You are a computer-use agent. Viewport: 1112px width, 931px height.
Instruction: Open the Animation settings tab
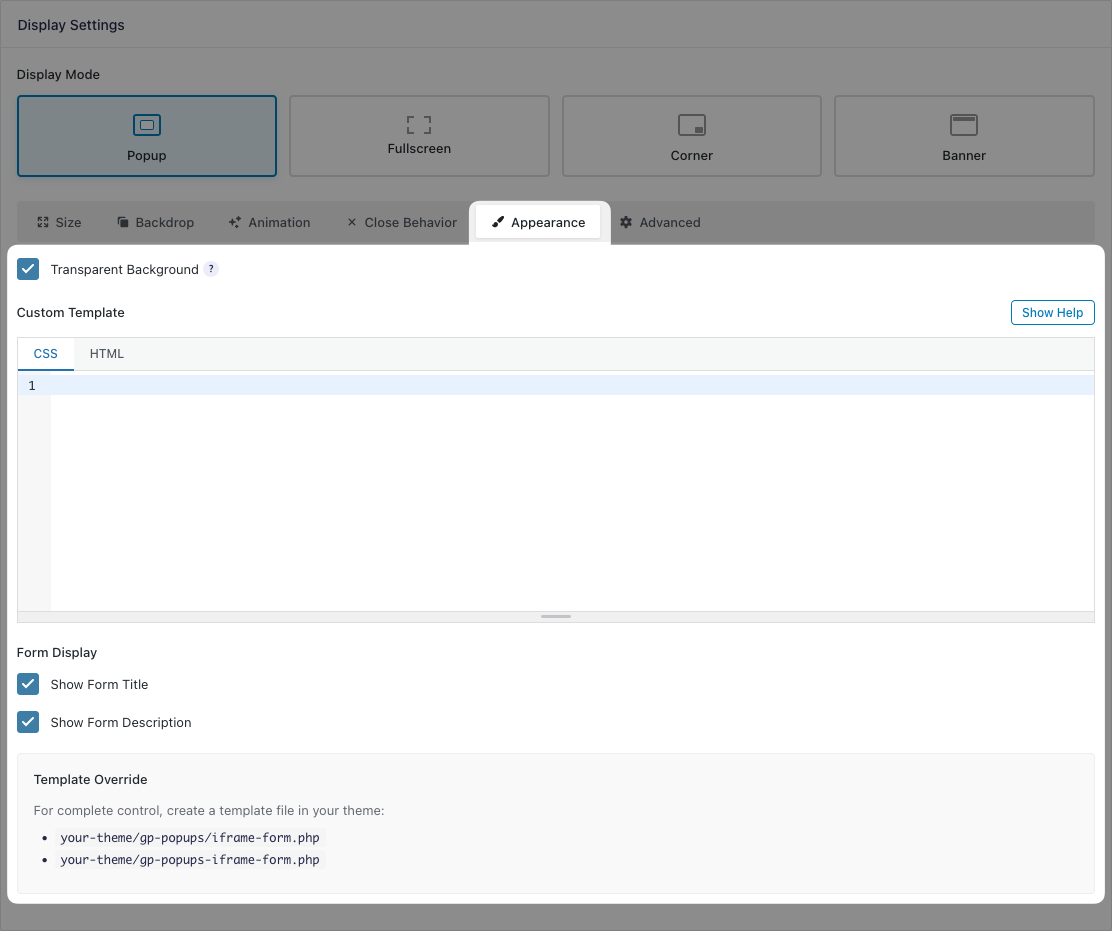coord(269,222)
